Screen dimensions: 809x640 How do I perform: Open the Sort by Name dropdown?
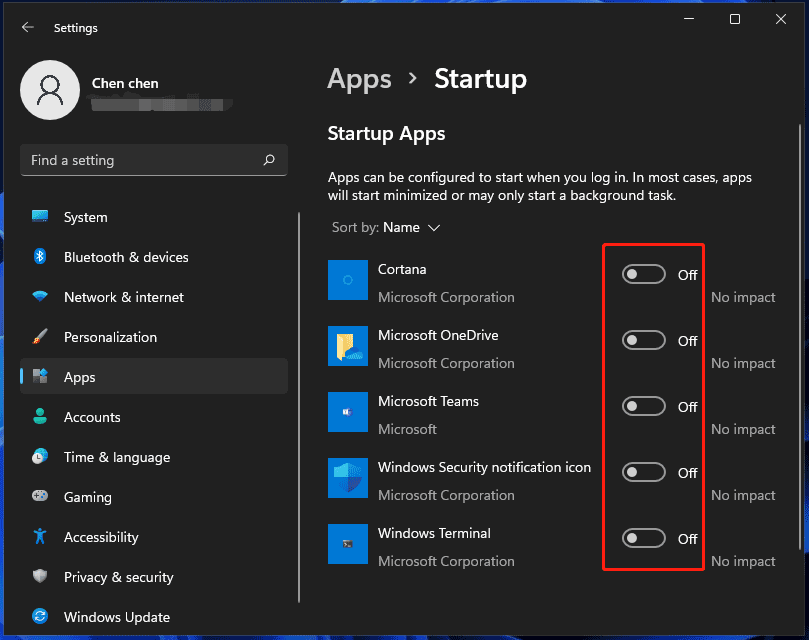[x=411, y=228]
